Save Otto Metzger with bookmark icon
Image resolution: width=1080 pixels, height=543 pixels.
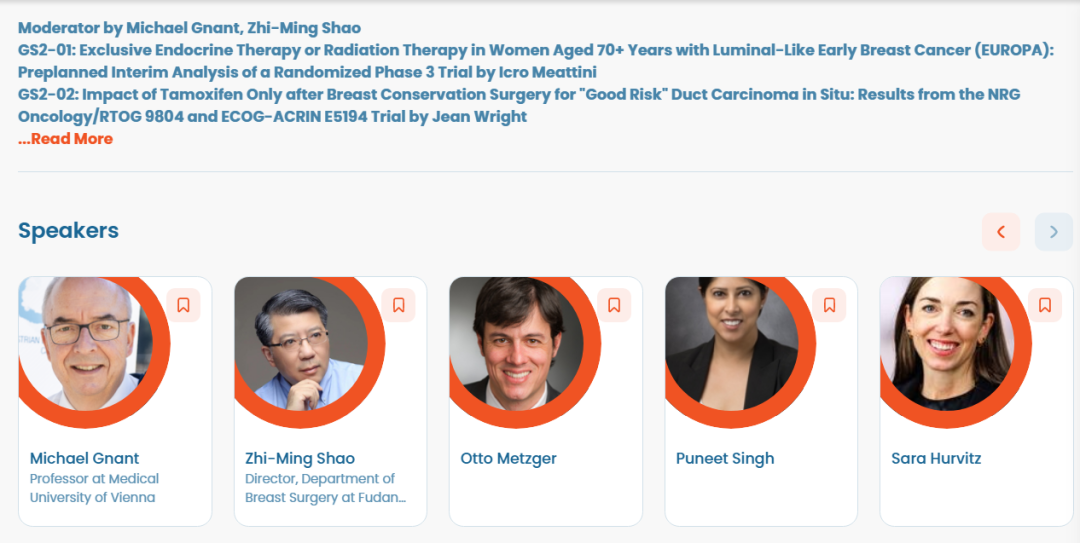[613, 305]
